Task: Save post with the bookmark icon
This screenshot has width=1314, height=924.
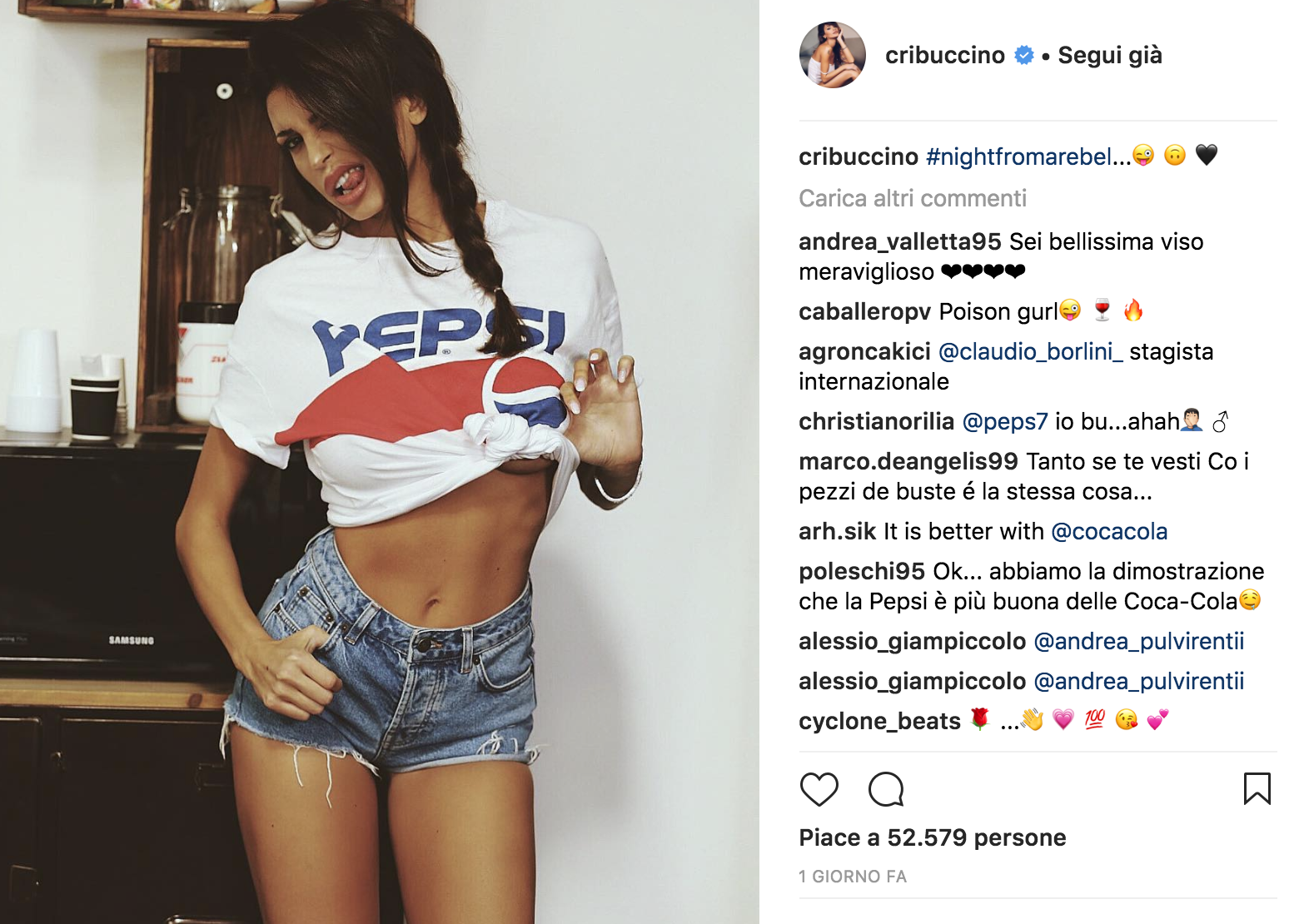Action: (1257, 789)
